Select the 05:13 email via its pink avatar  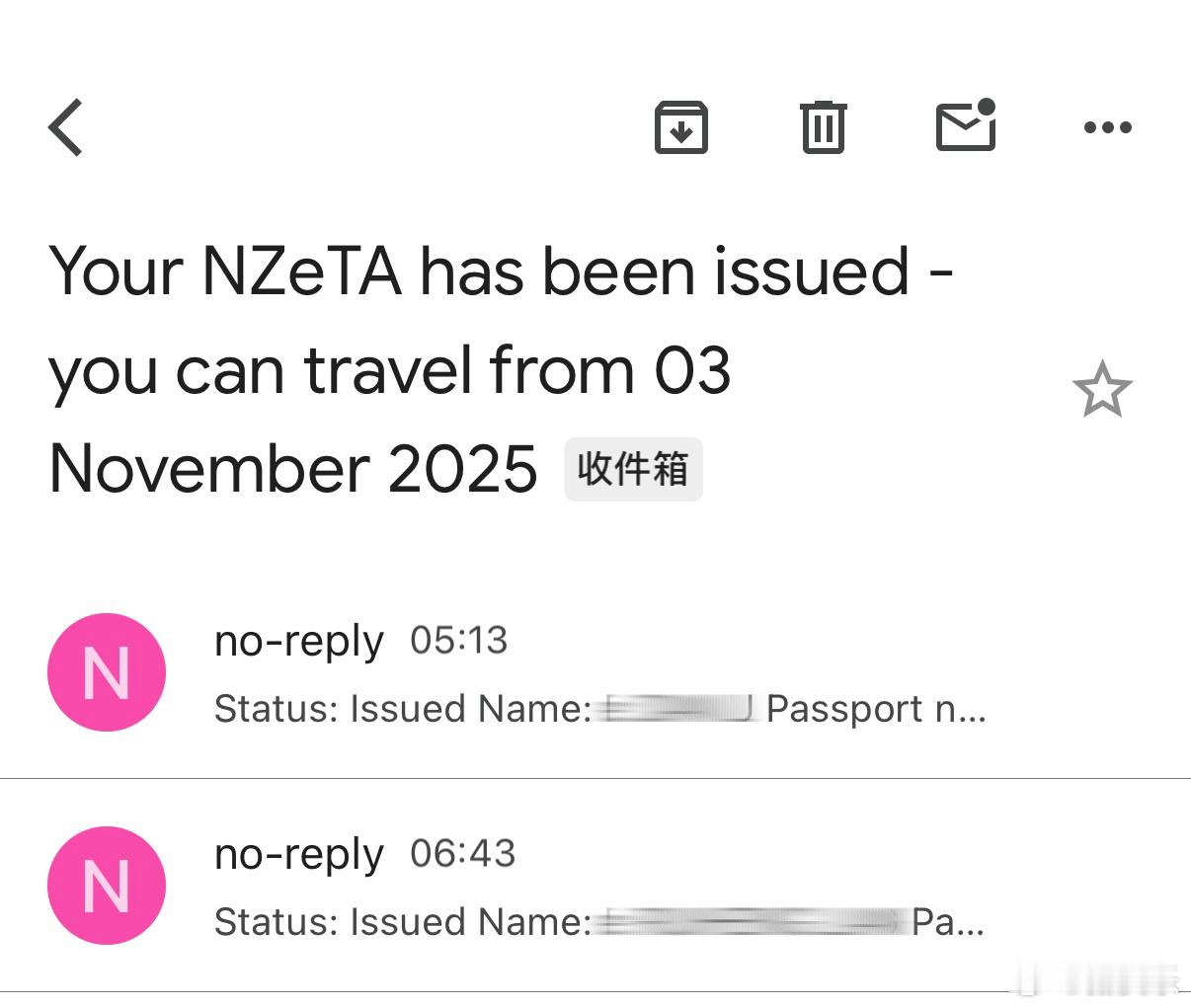click(x=107, y=672)
